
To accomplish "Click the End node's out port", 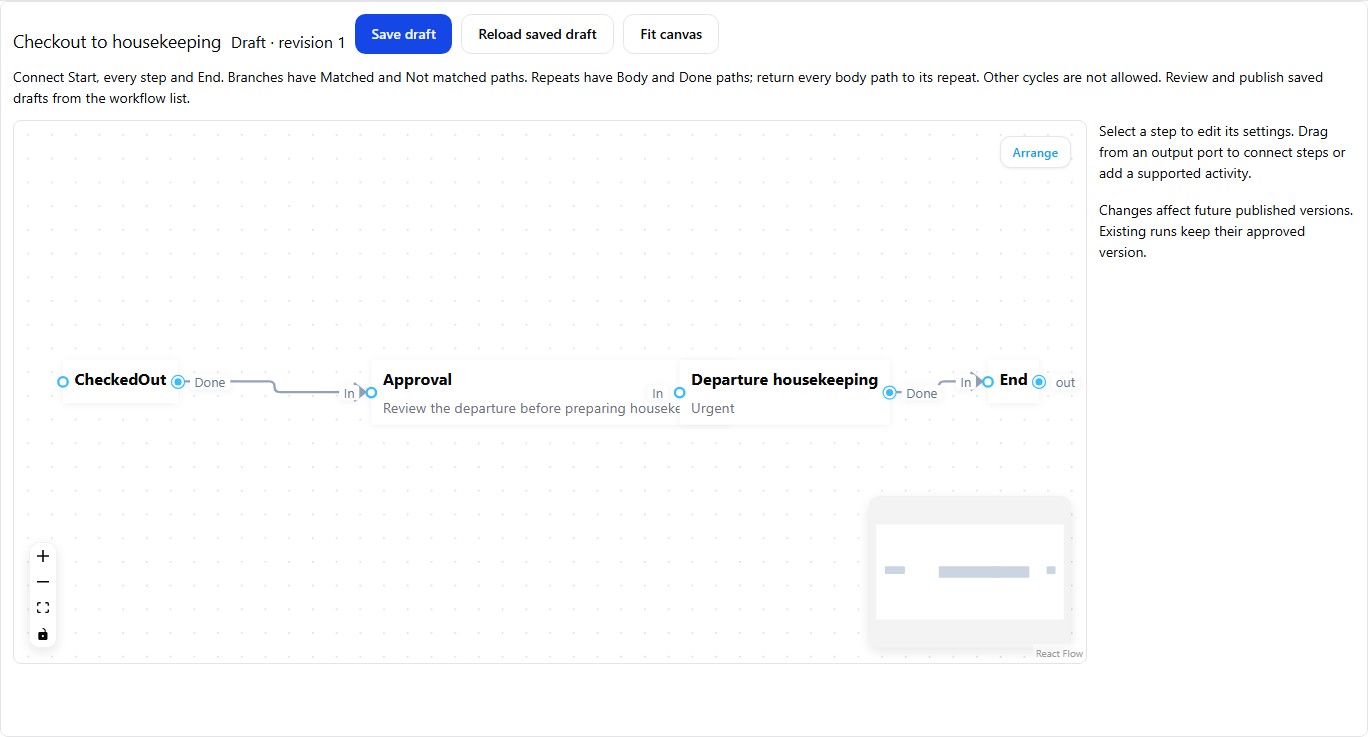I will pyautogui.click(x=1039, y=381).
